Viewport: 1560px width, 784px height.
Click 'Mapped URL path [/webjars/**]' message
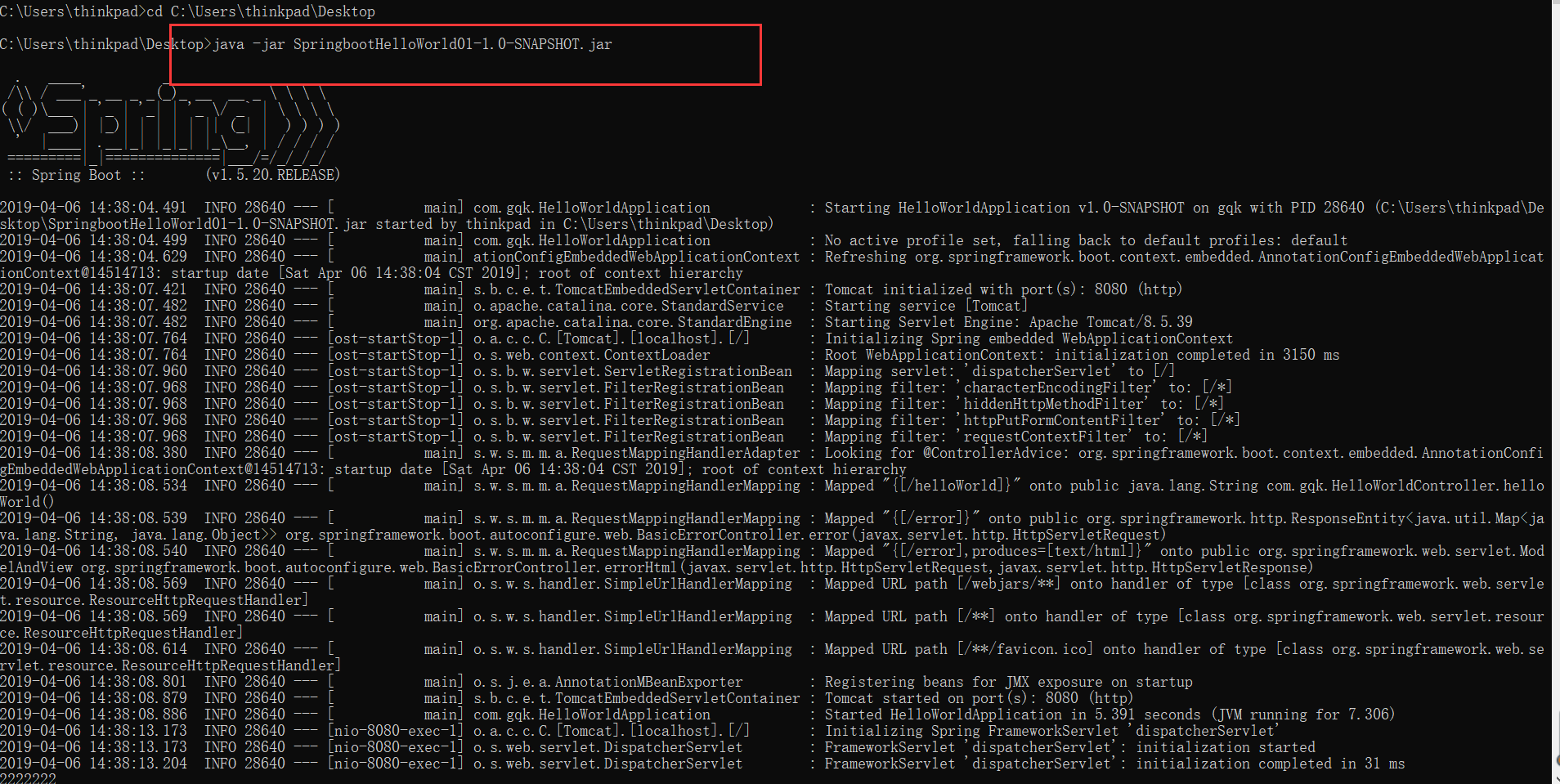[943, 584]
